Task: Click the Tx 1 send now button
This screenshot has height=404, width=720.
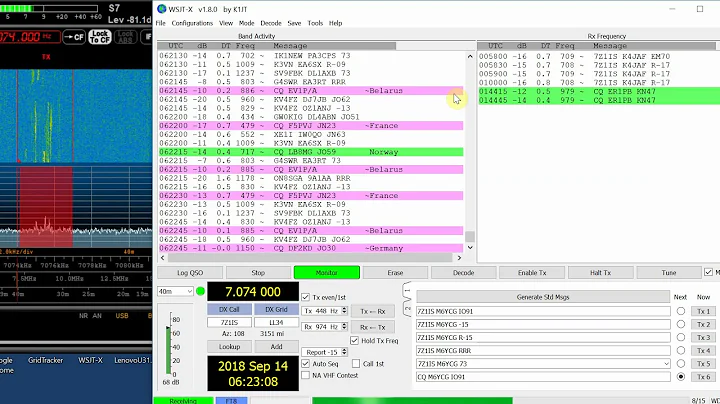Action: [x=703, y=311]
